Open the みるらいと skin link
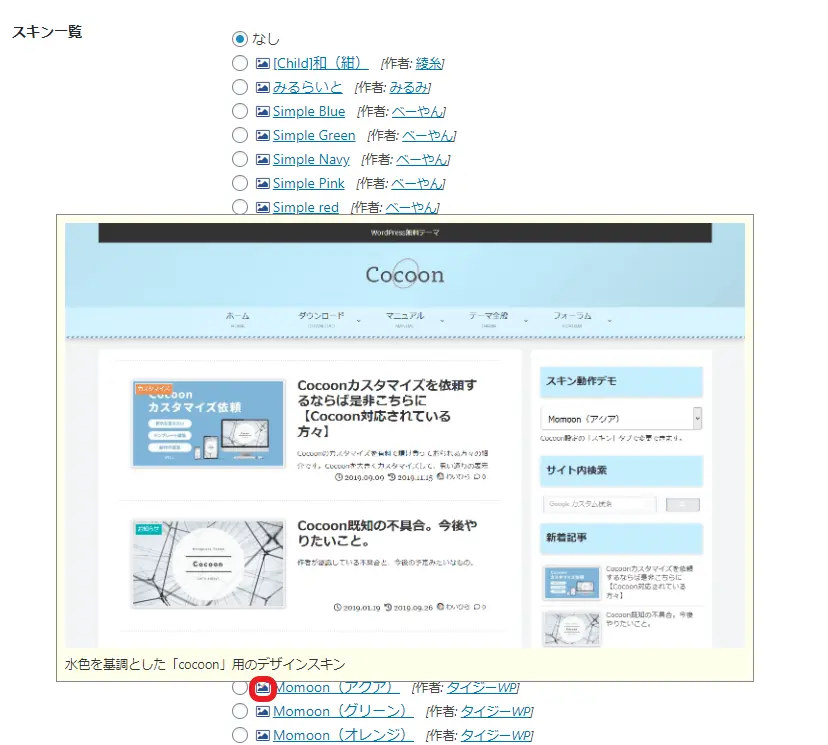The height and width of the screenshot is (745, 828). (307, 87)
